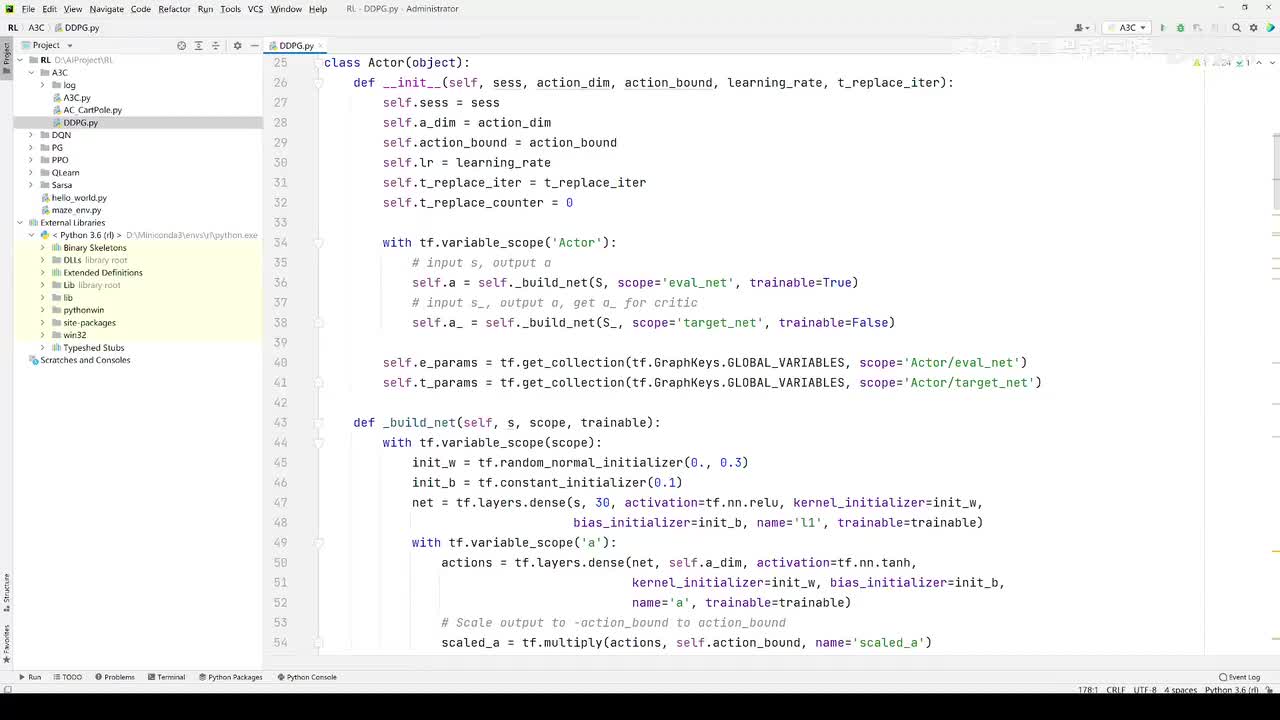
Task: Expand the log folder
Action: 43,85
